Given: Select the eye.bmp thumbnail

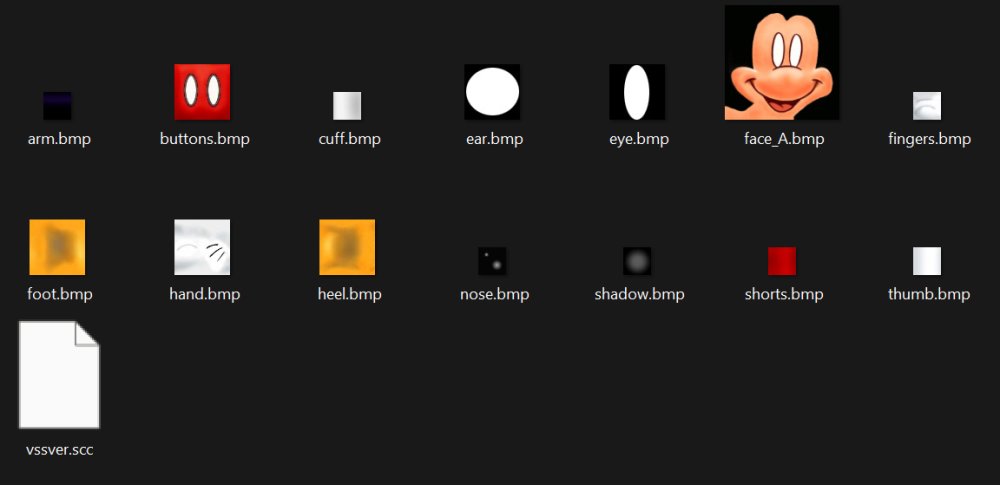Looking at the screenshot, I should [x=636, y=92].
